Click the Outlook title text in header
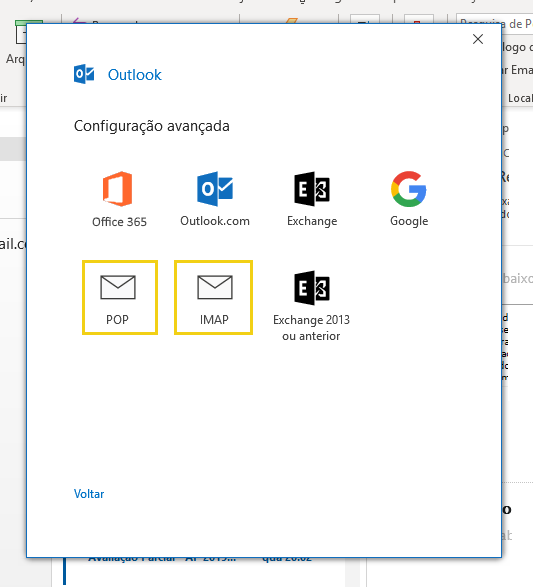533x587 pixels. [x=135, y=75]
